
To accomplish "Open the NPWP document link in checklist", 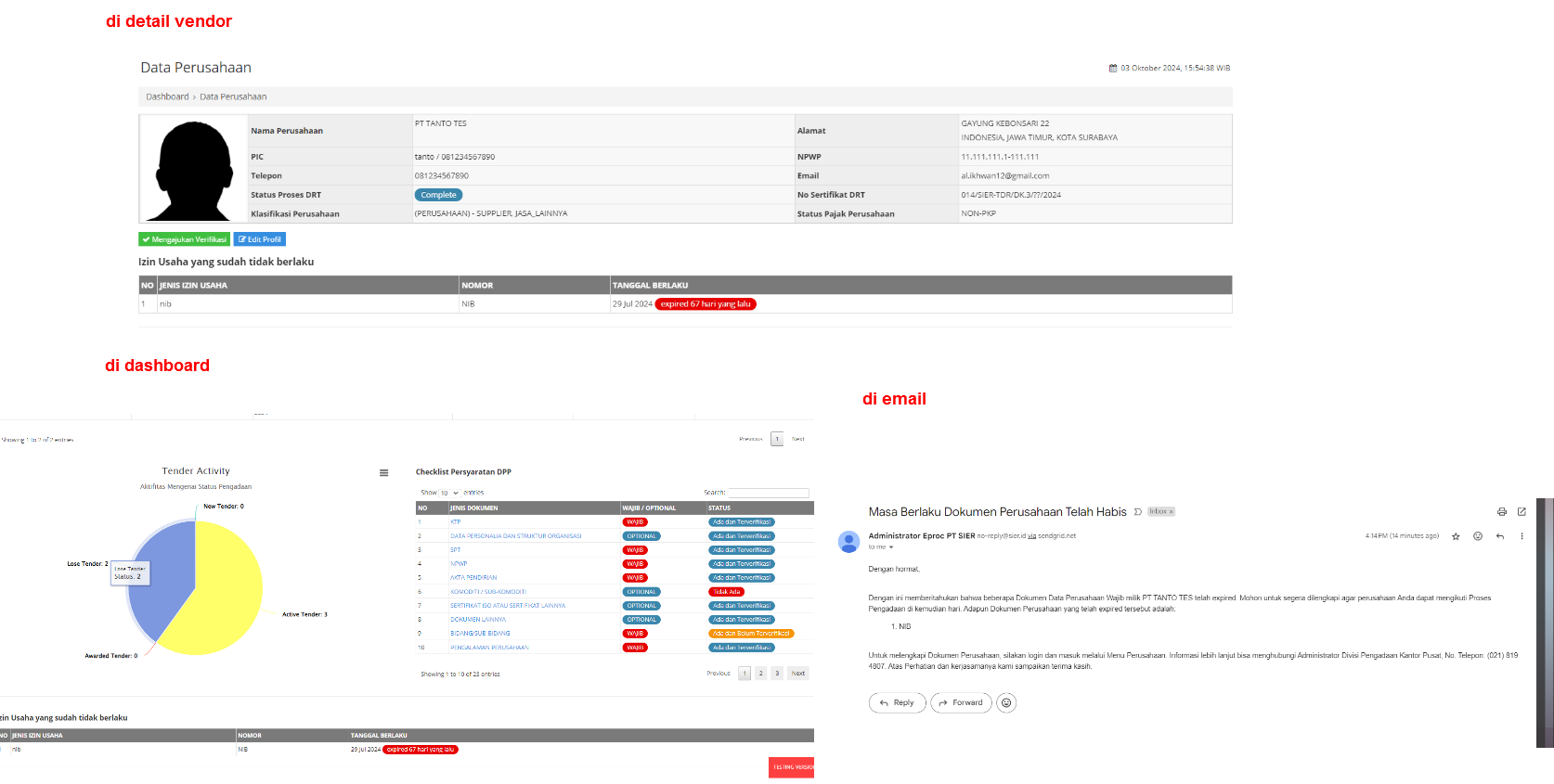I will (x=459, y=564).
